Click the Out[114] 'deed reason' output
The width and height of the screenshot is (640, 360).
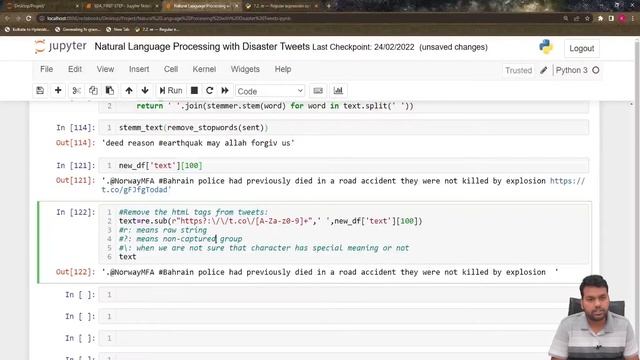(x=198, y=143)
